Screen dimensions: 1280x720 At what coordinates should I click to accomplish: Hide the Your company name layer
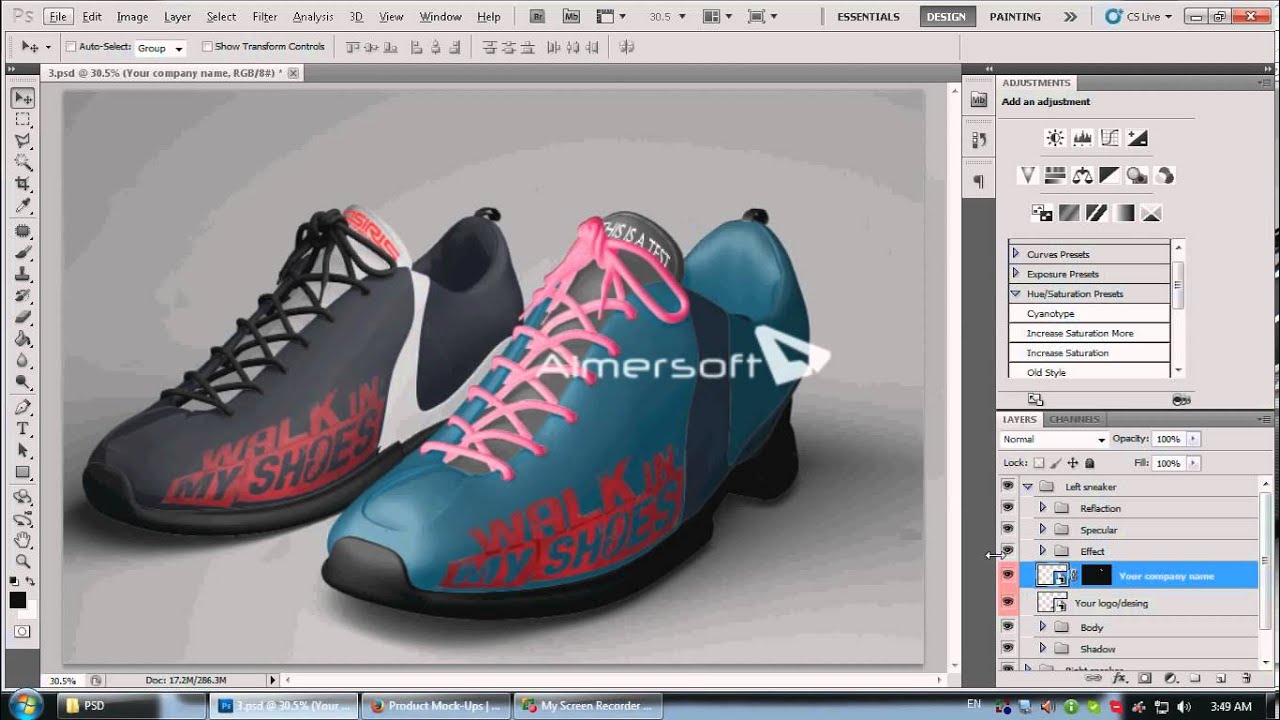[1007, 575]
